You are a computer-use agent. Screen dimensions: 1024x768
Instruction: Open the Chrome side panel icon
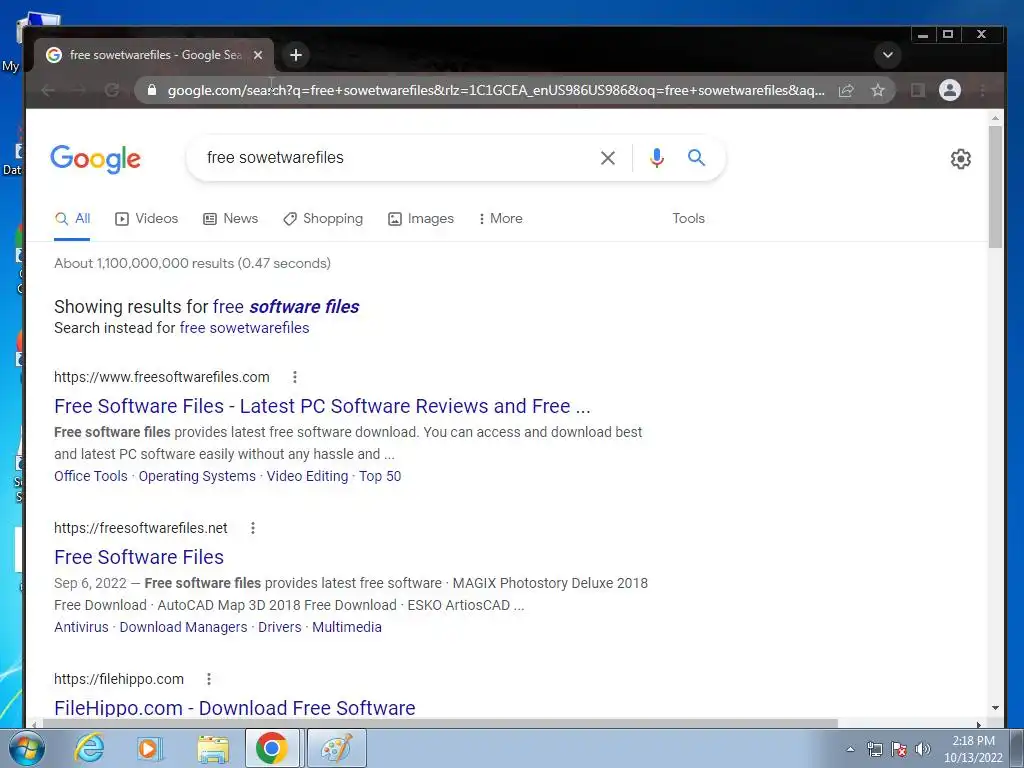918,90
